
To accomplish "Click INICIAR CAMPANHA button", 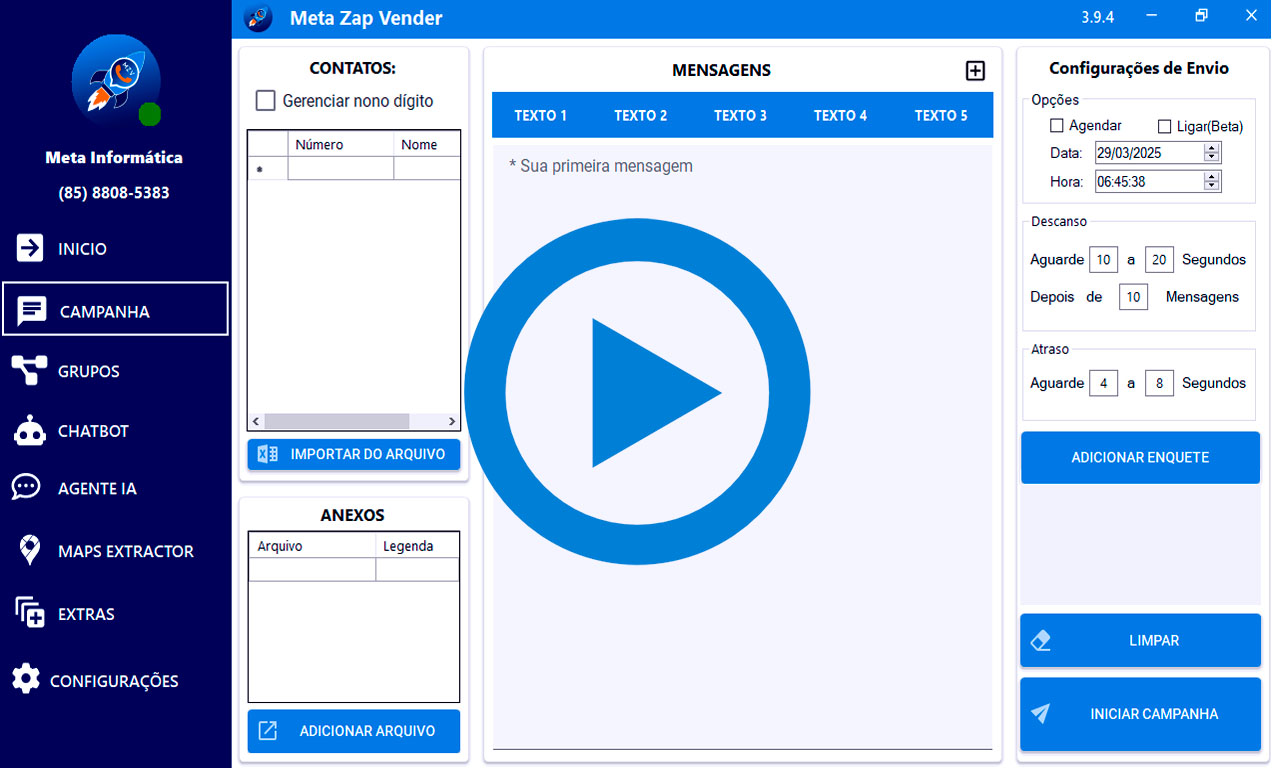I will [x=1140, y=714].
